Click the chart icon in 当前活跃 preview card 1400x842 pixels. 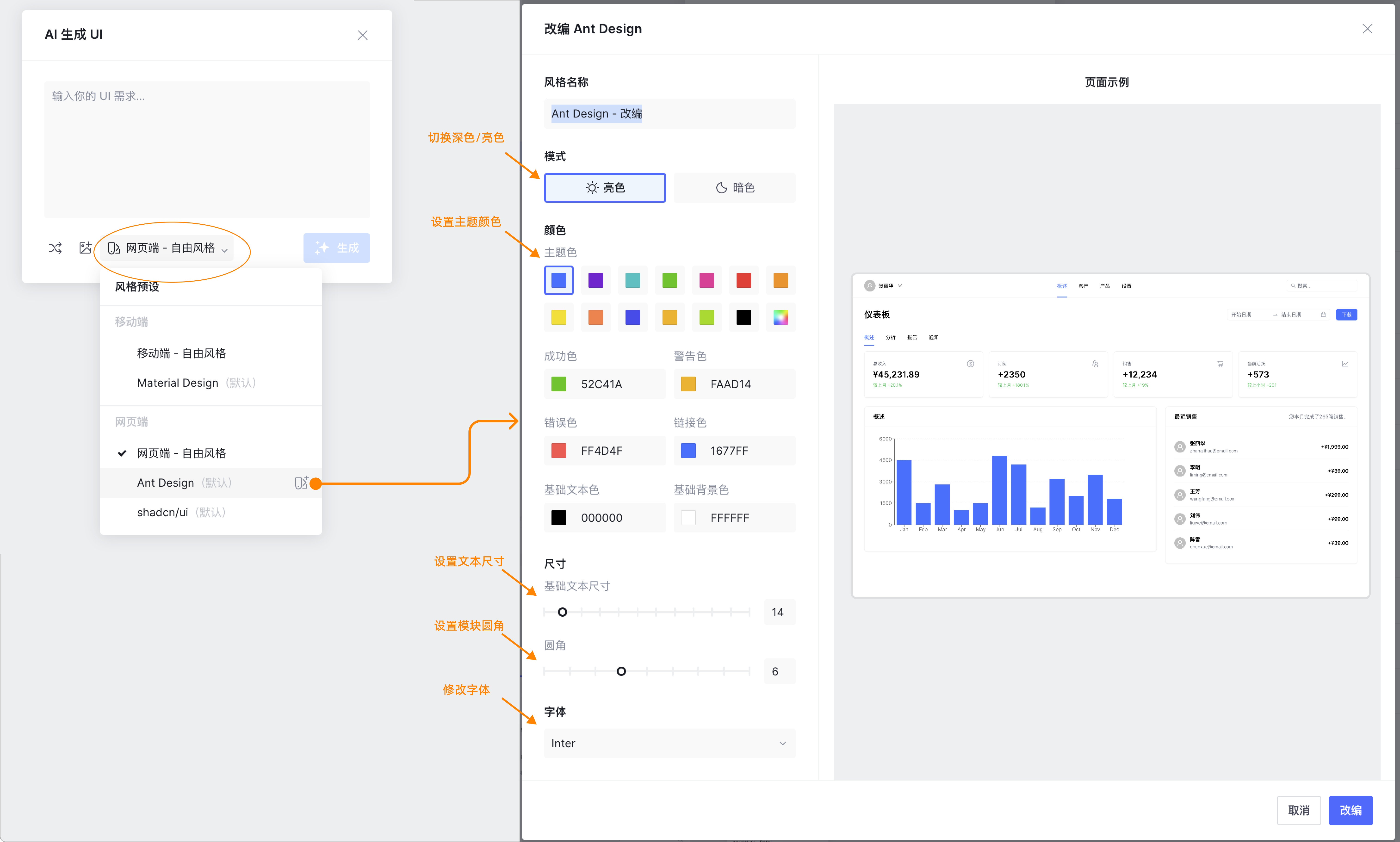pyautogui.click(x=1344, y=364)
